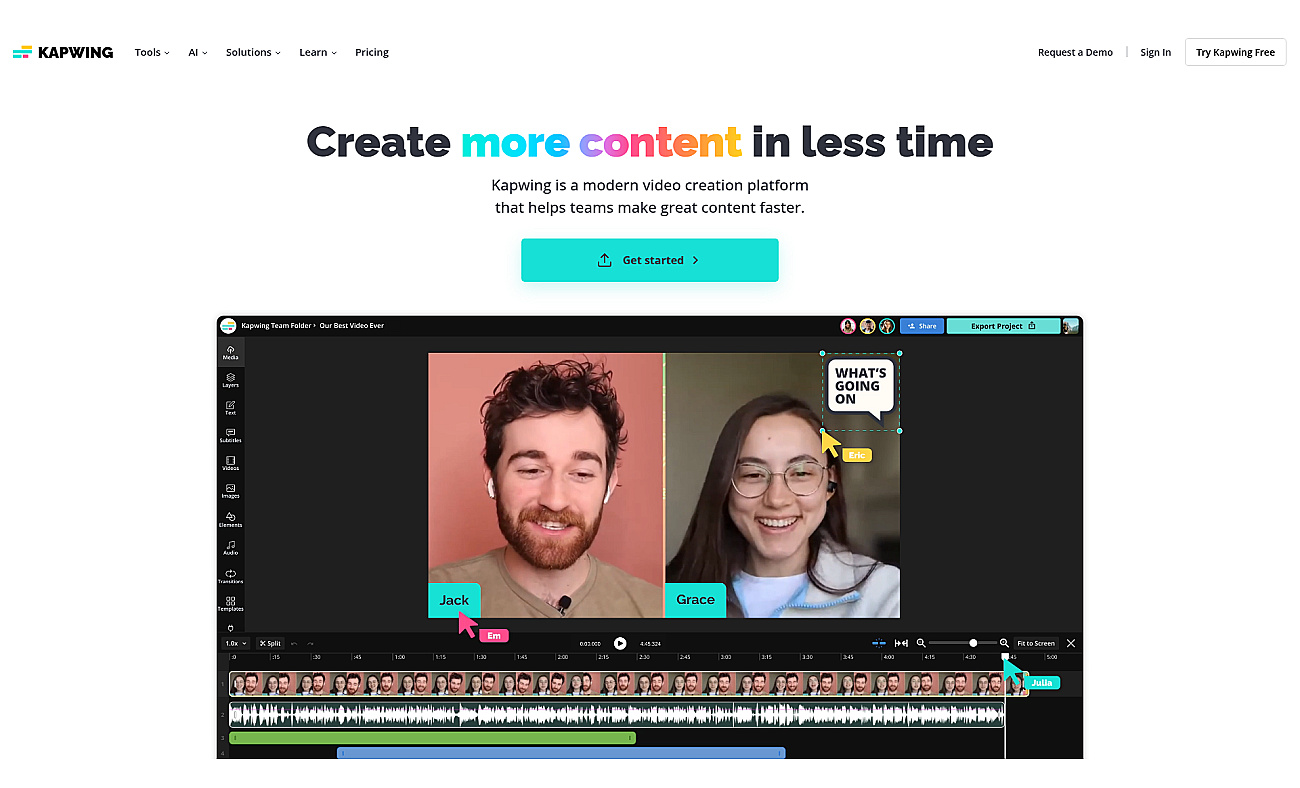Open the Media panel in the editor sidebar
1300x788 pixels.
tap(230, 352)
